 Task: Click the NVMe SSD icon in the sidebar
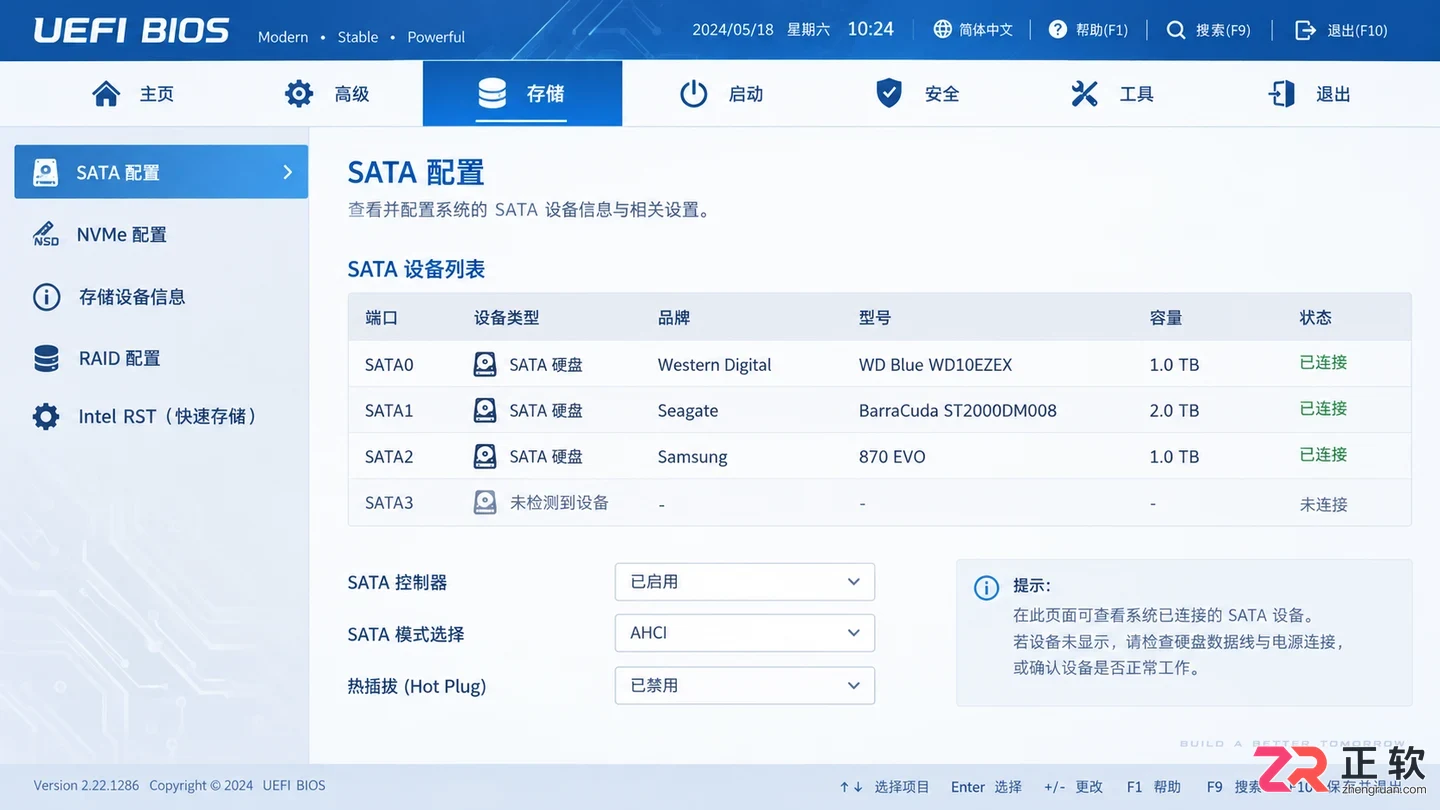coord(46,234)
